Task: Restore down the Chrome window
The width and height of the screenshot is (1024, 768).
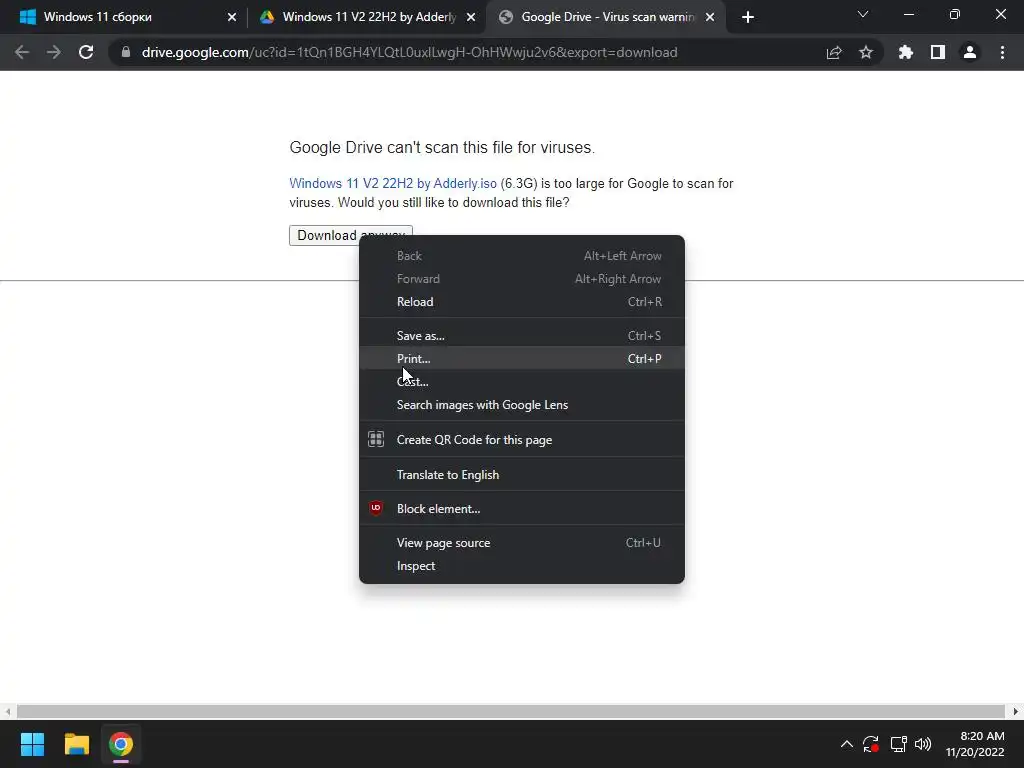Action: click(955, 14)
